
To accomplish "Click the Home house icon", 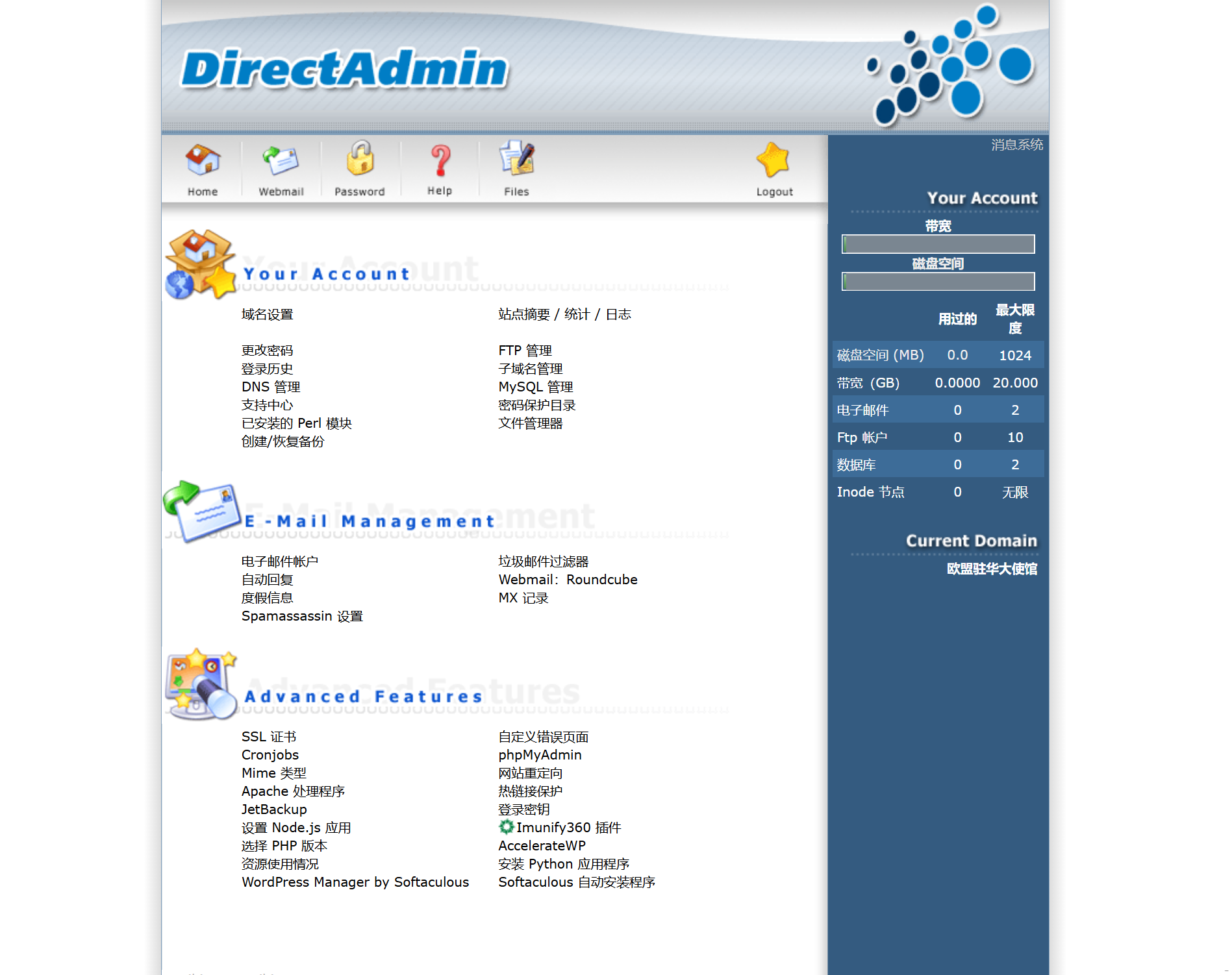I will click(x=203, y=160).
